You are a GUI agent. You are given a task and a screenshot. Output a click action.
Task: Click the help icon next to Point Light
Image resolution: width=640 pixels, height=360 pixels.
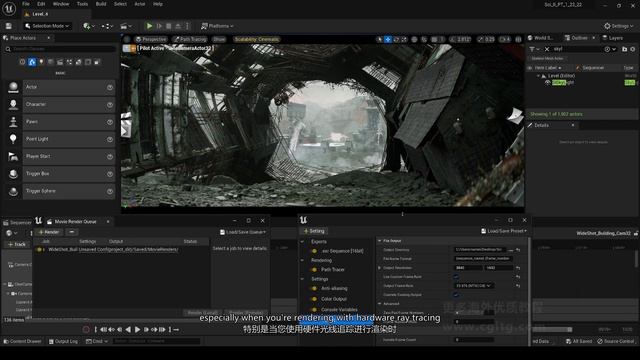(110, 139)
